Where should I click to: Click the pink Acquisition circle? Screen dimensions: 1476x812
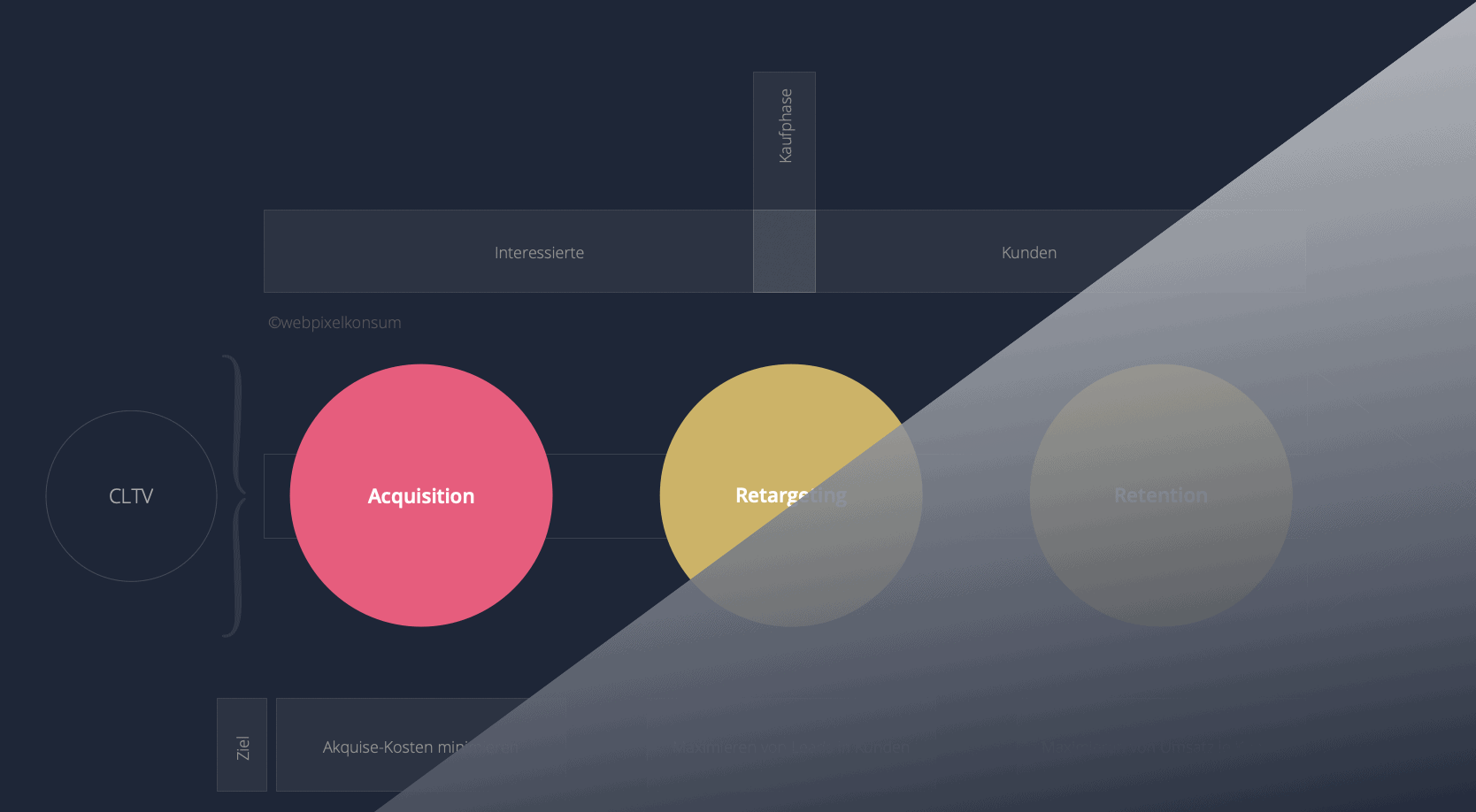coord(421,495)
